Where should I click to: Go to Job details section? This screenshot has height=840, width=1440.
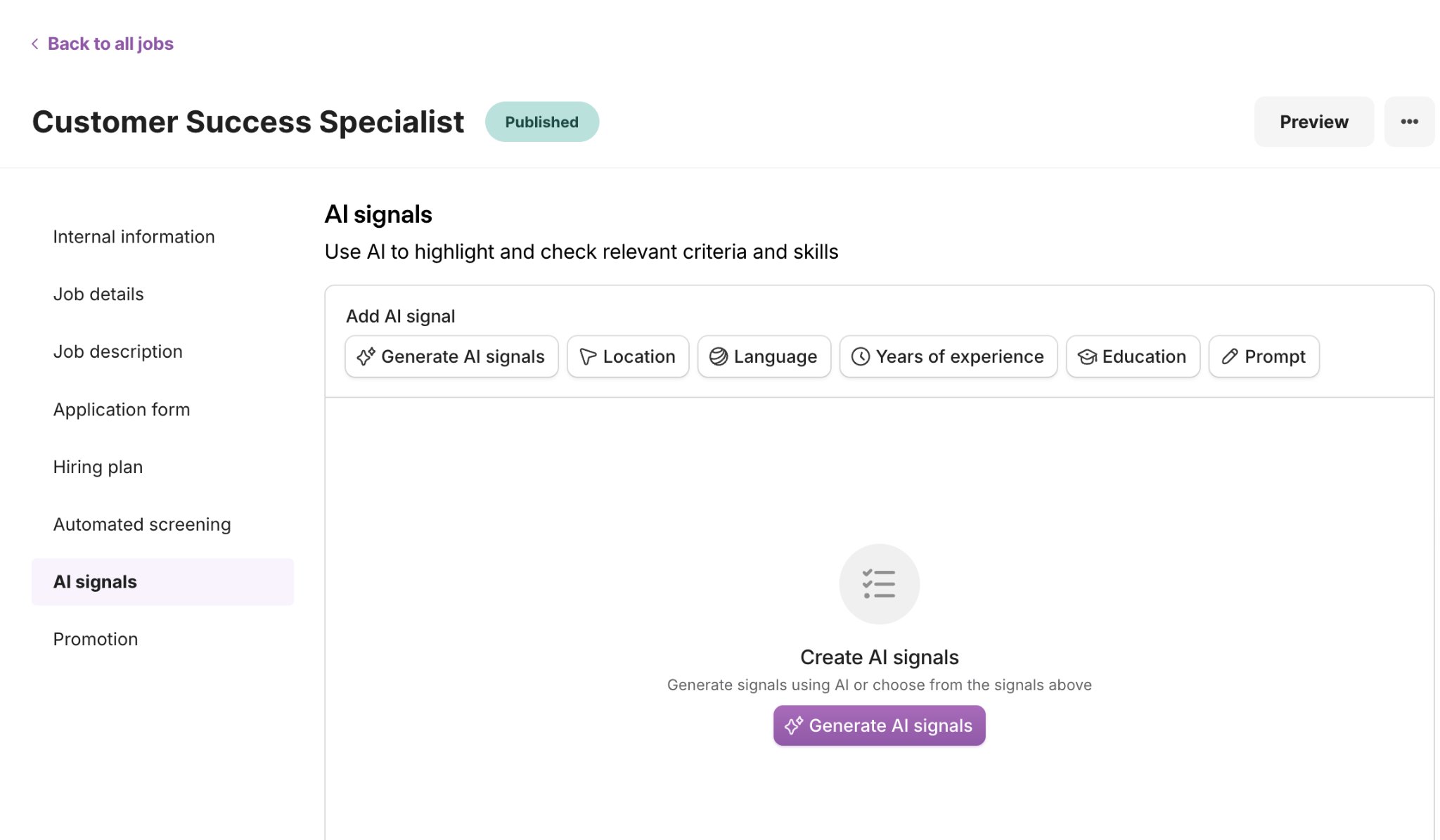98,295
